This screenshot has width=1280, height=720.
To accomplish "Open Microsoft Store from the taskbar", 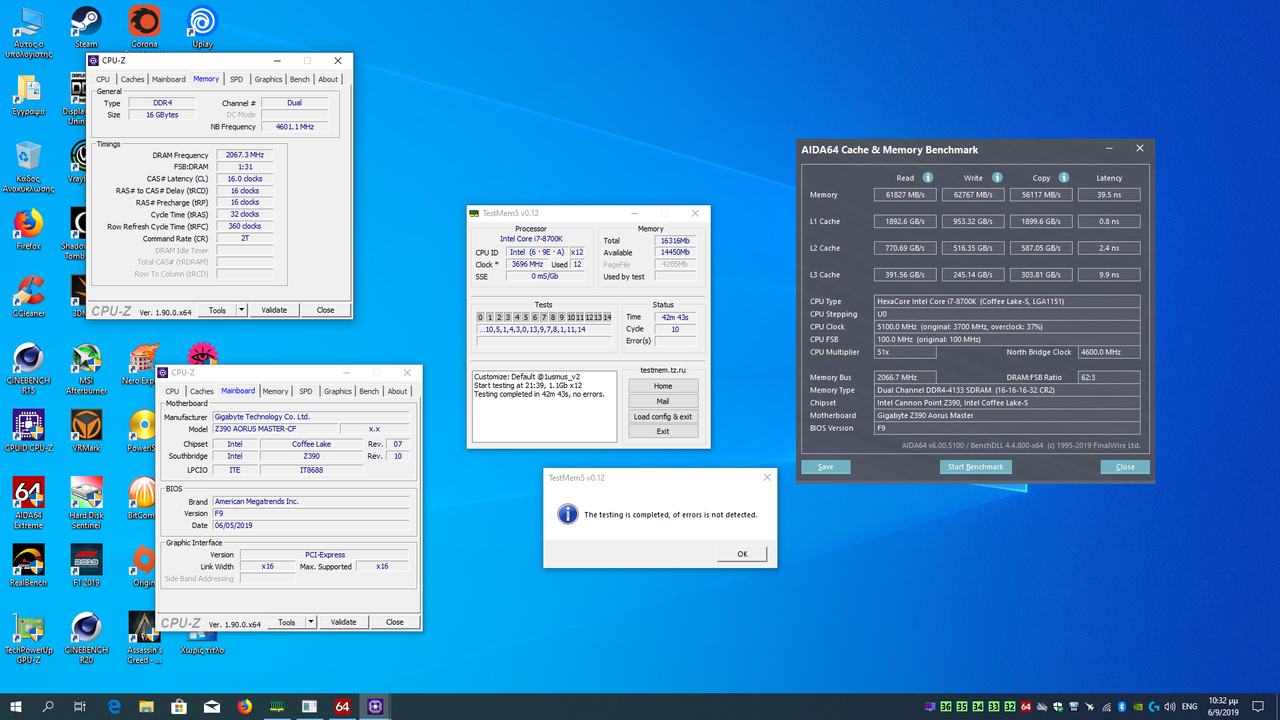I will point(179,706).
